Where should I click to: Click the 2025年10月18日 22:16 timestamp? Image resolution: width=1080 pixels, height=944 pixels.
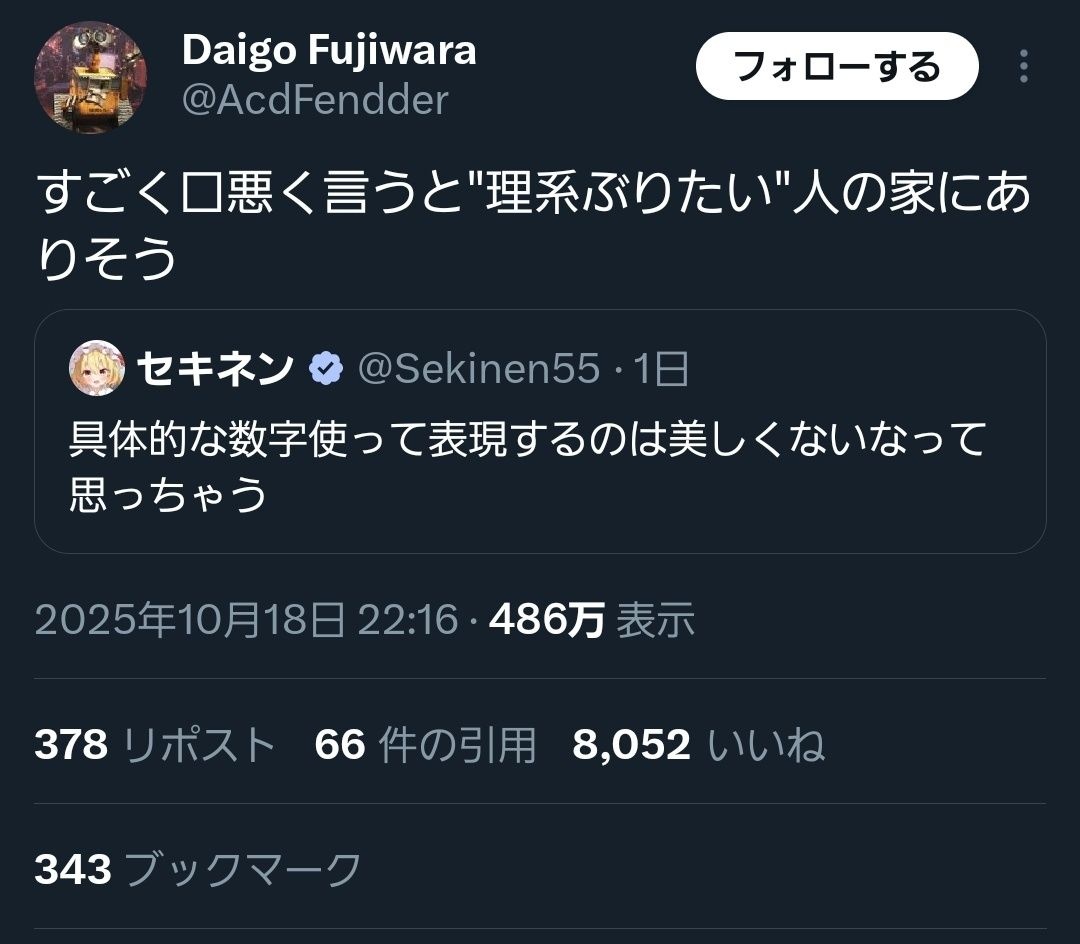pos(246,619)
